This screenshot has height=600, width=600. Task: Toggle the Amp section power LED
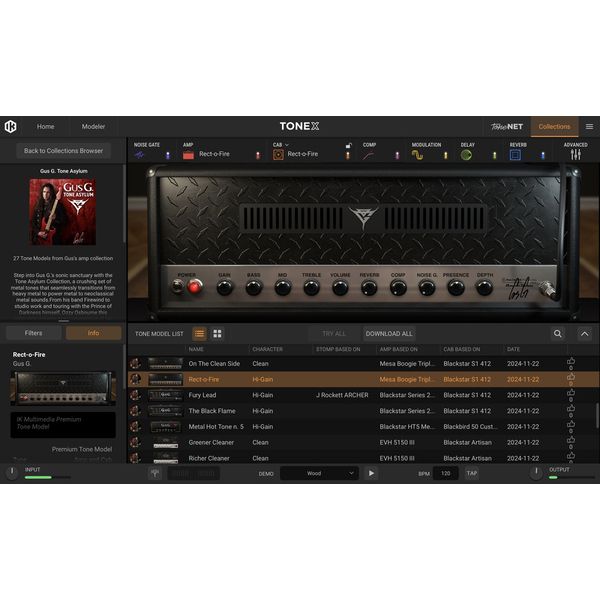(x=258, y=155)
